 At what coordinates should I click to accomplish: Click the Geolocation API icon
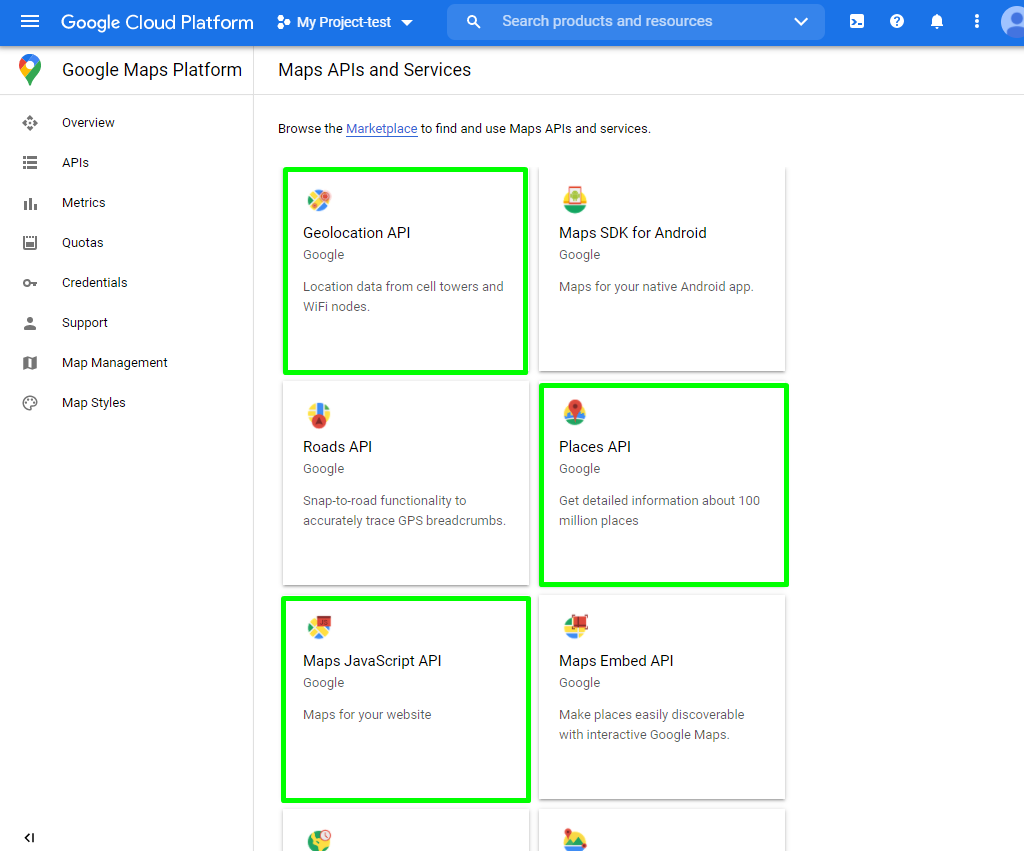[x=319, y=201]
